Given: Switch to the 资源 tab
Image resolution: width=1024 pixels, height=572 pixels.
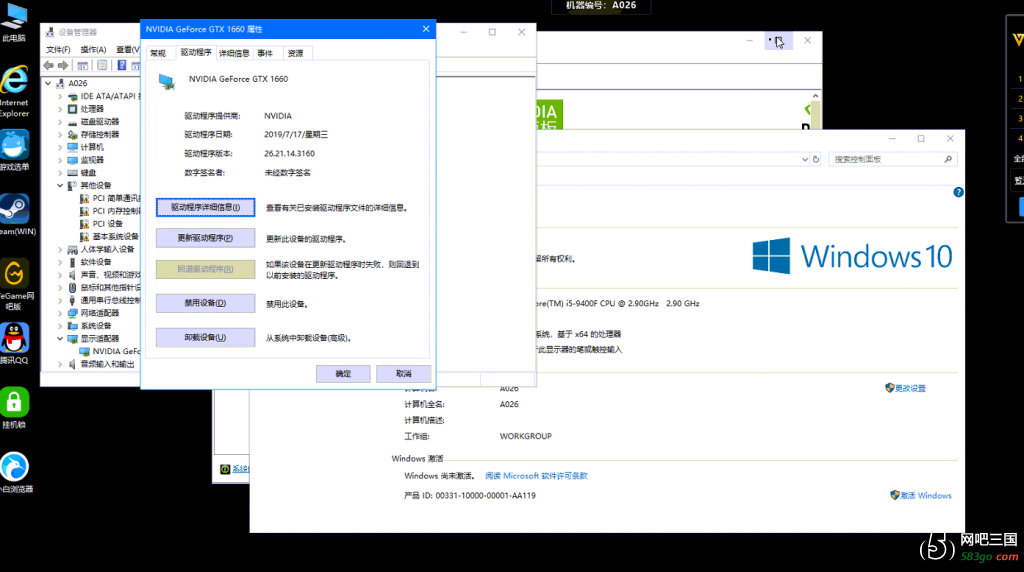Looking at the screenshot, I should tap(295, 53).
